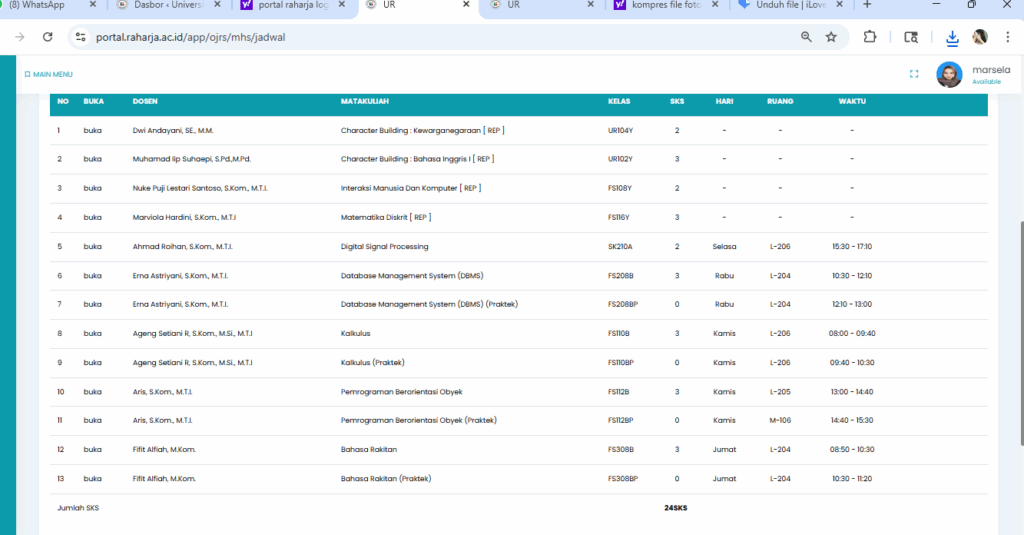Open a new browser tab
Viewport: 1024px width, 535px height.
click(866, 5)
